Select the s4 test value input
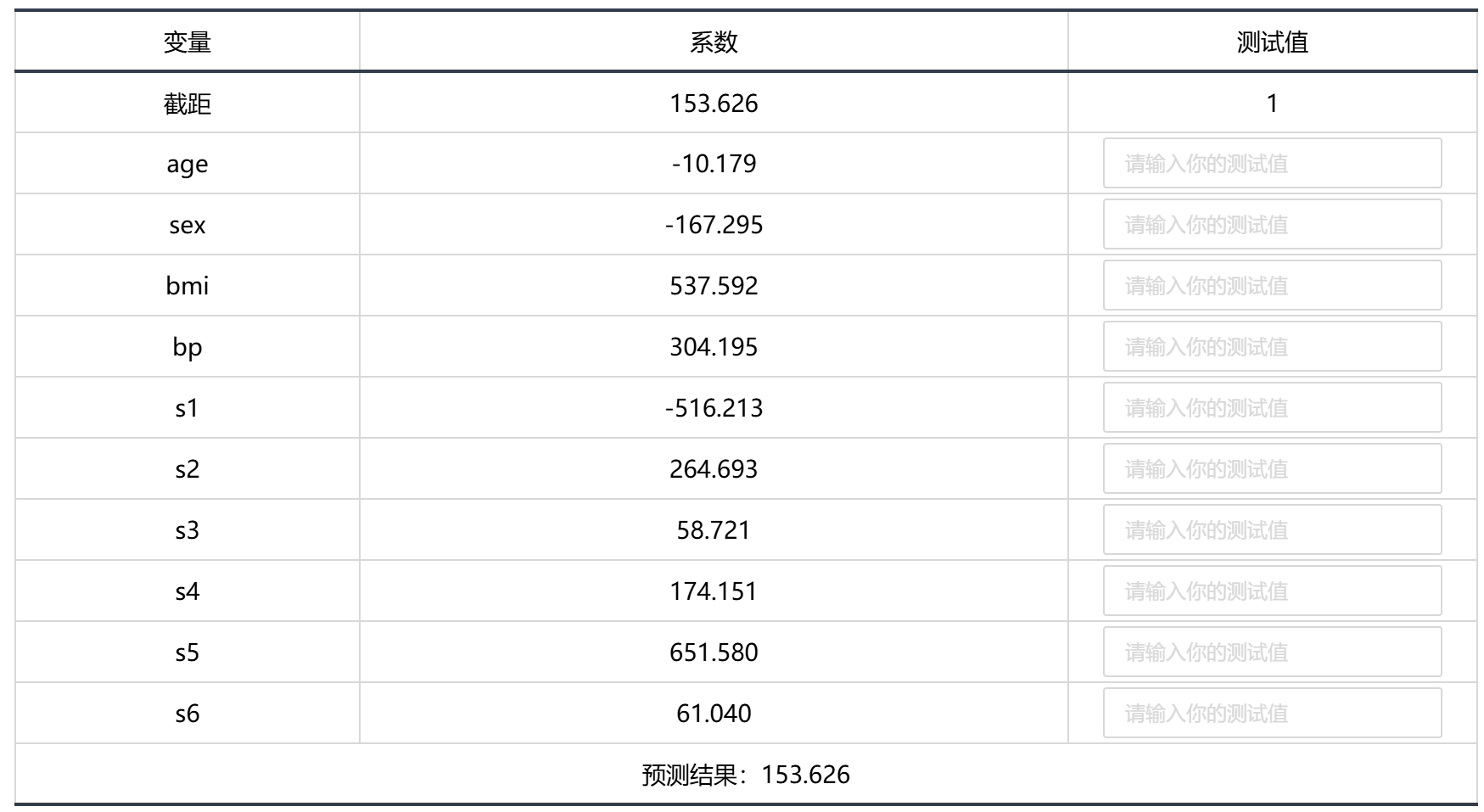Screen dimensions: 1484x812 click(1272, 591)
